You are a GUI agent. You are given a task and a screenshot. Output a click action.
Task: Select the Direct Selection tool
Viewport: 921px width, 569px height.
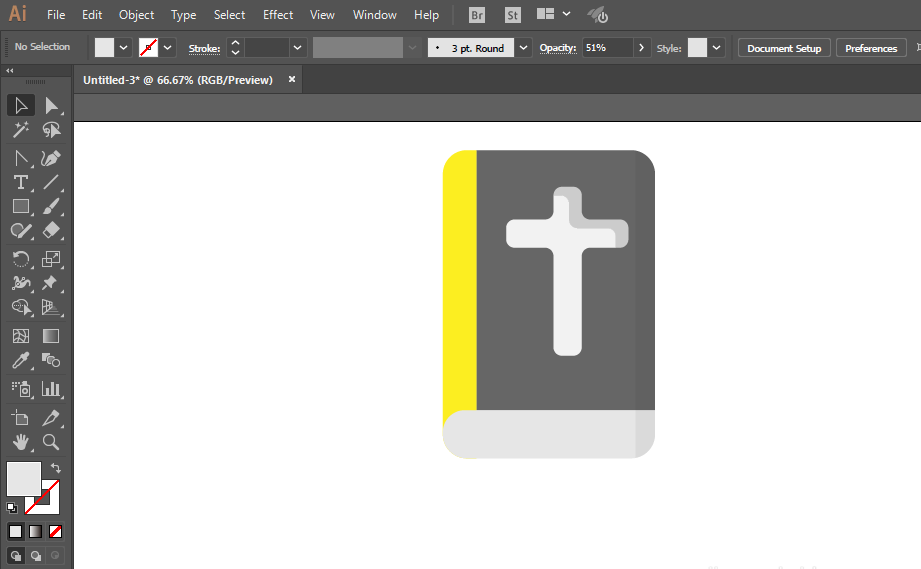(x=51, y=106)
